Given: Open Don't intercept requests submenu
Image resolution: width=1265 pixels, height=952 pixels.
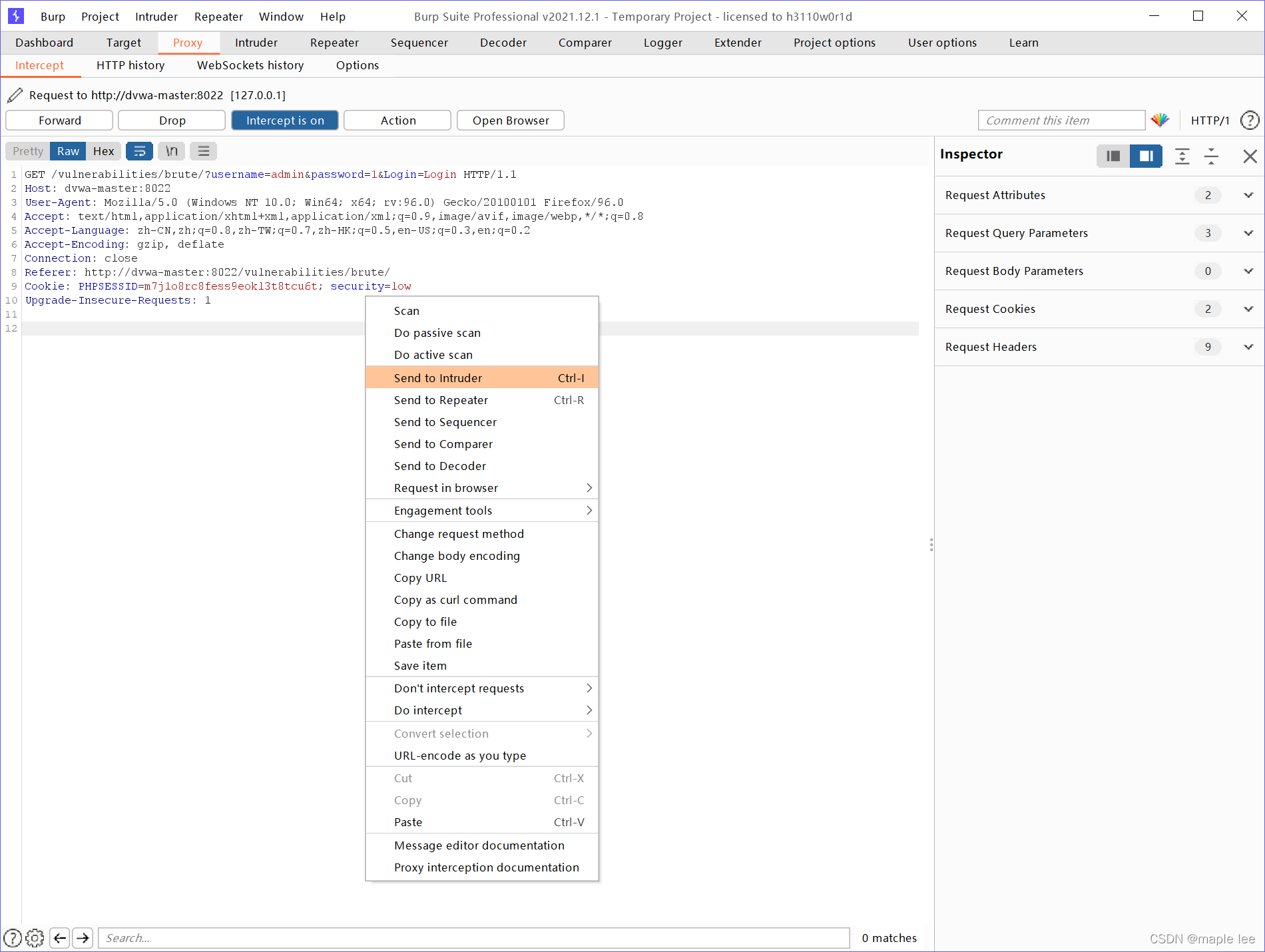Looking at the screenshot, I should click(482, 688).
